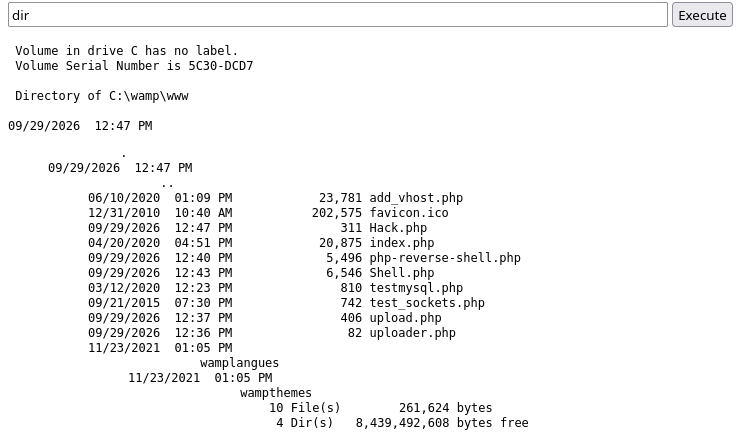Click date 06/10/2020 of add_vhost.php
Viewport: 752px width, 443px height.
click(124, 198)
